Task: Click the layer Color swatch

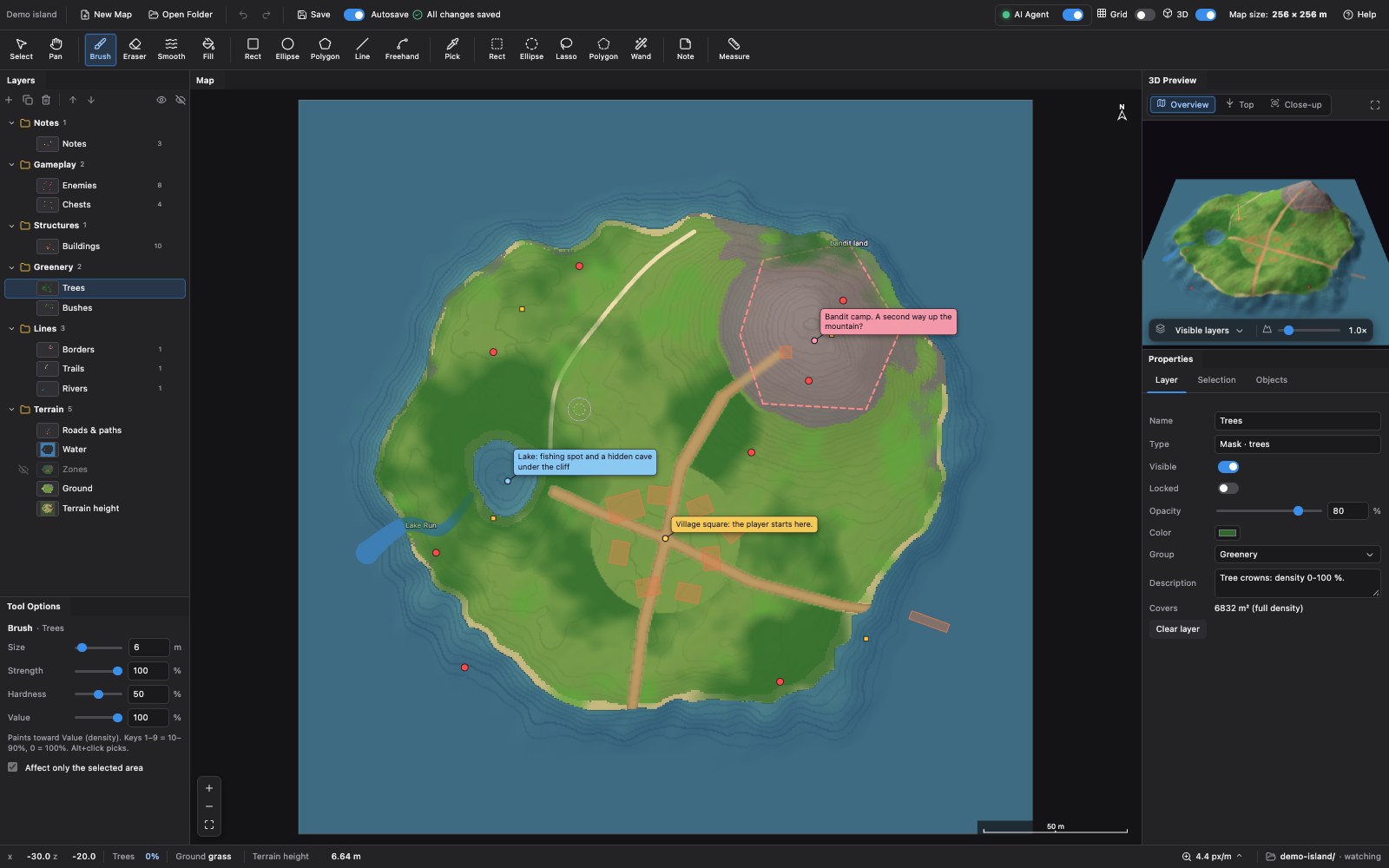Action: tap(1228, 533)
